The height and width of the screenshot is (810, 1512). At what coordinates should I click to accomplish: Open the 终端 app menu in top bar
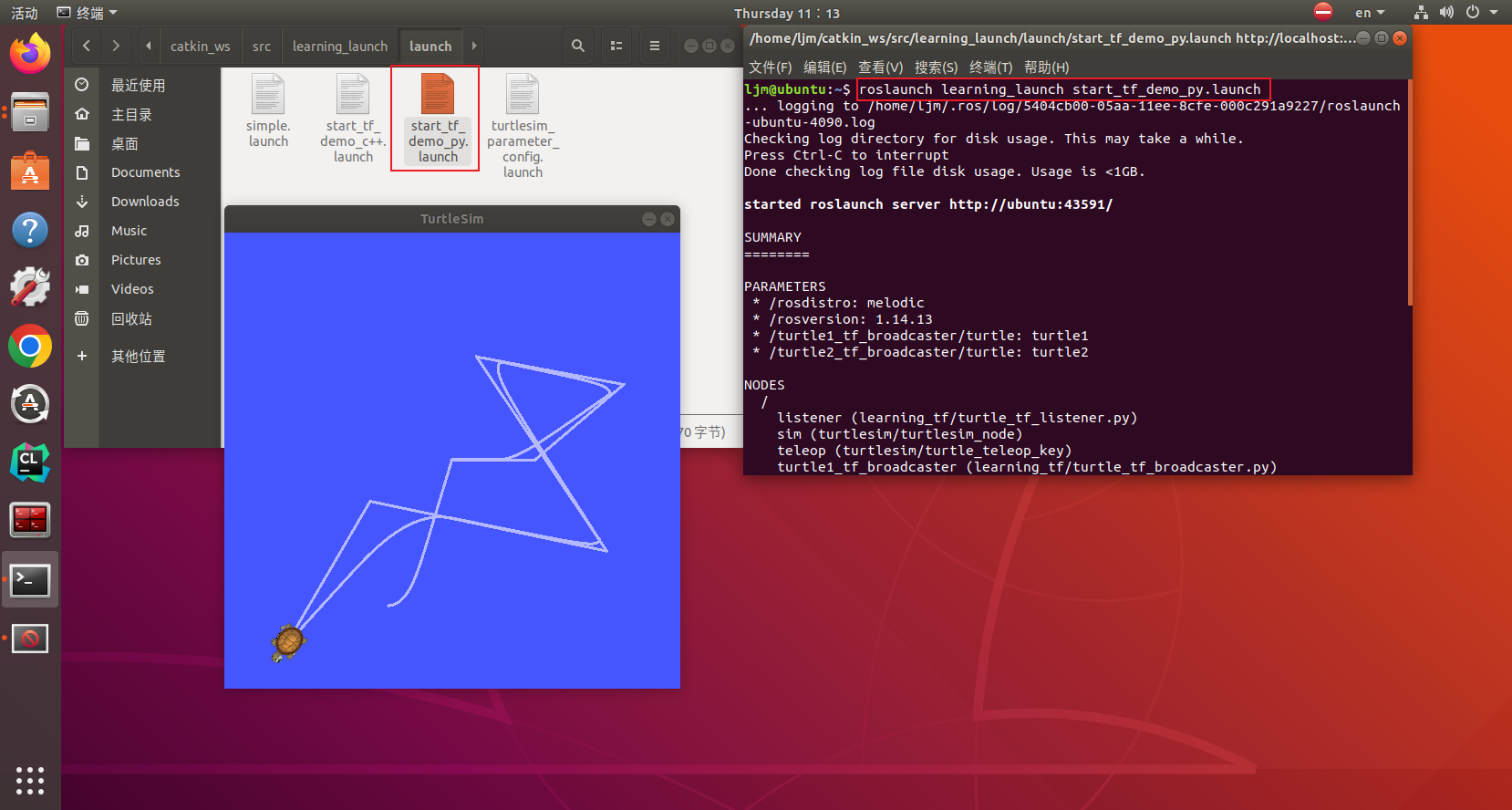tap(88, 12)
